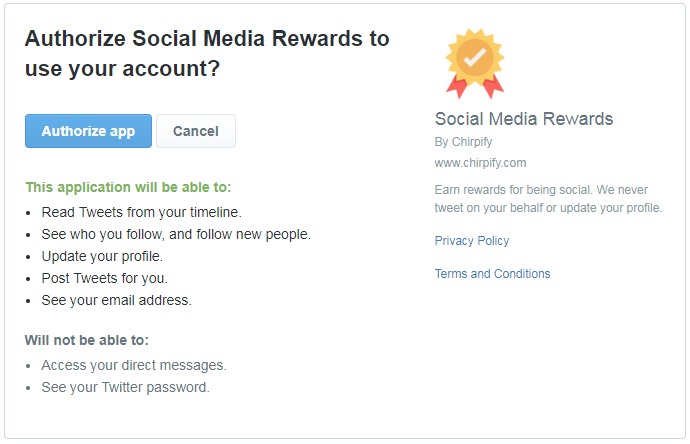The height and width of the screenshot is (444, 690).
Task: Cancel the authorization request
Action: (x=196, y=131)
